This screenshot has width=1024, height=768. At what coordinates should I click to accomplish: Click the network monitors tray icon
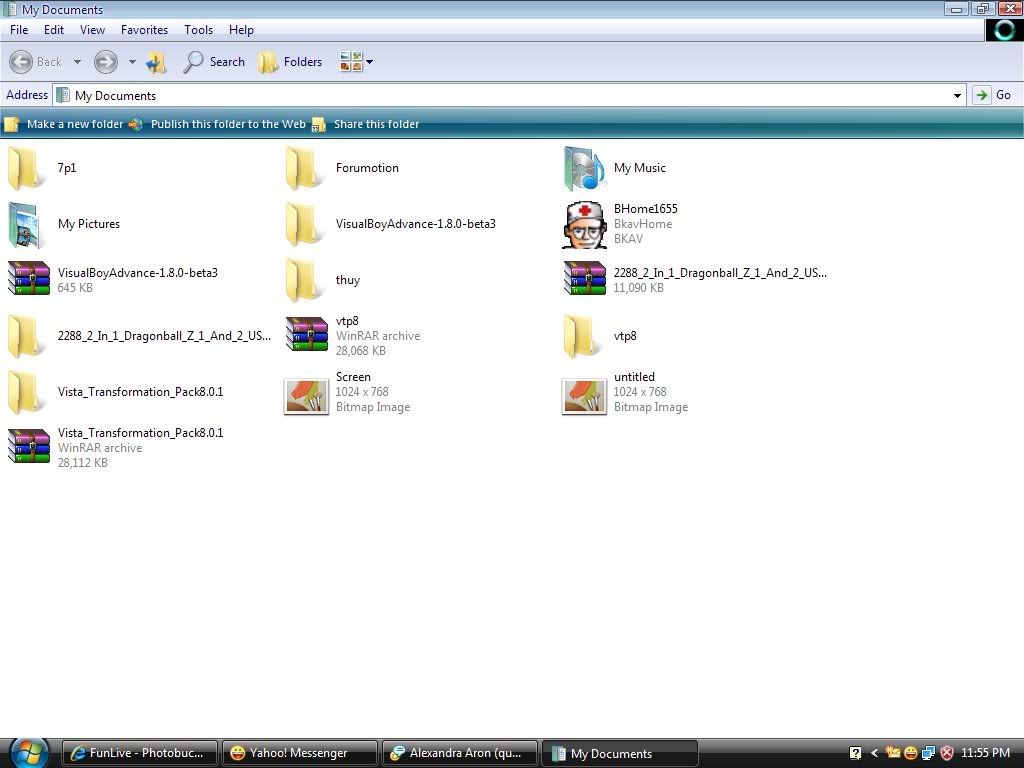coord(928,753)
